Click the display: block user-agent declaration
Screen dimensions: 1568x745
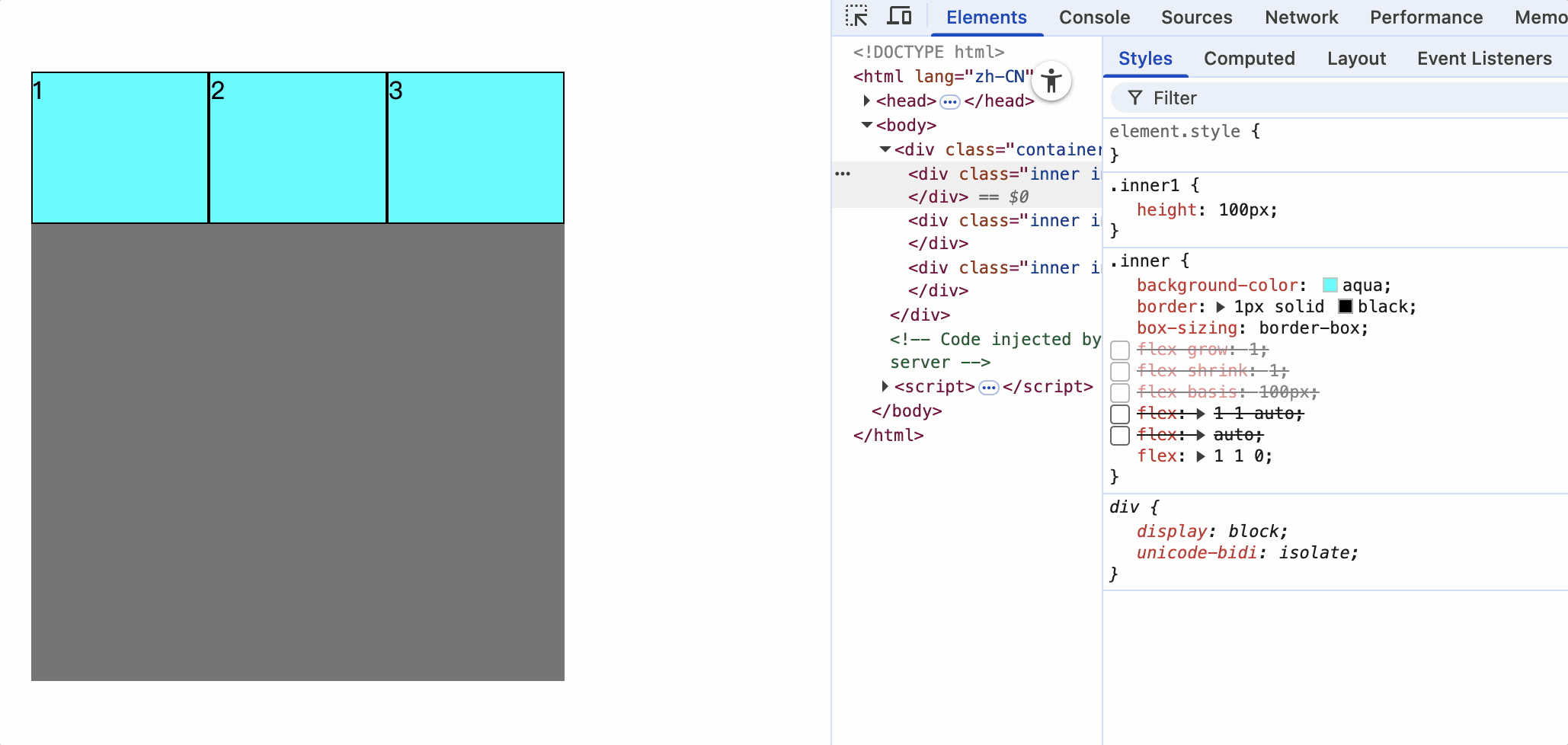[1212, 531]
